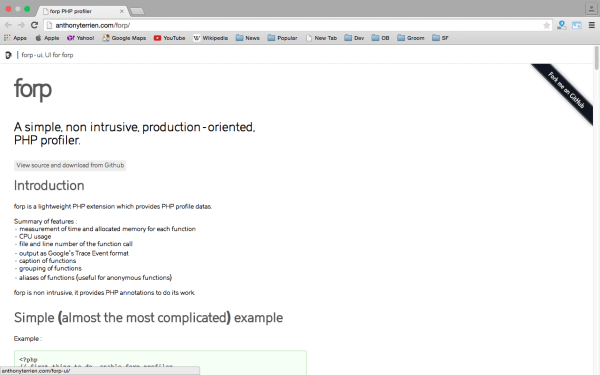Click the grouping of functions line
Image resolution: width=600 pixels, height=375 pixels.
tap(50, 268)
